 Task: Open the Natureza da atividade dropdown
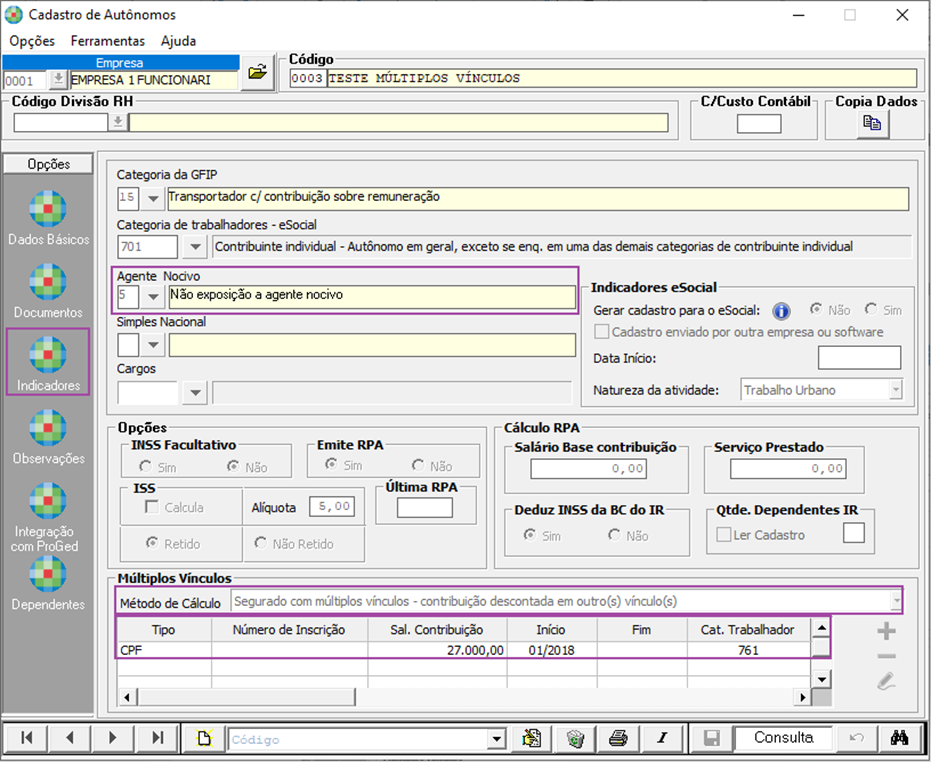click(x=896, y=390)
